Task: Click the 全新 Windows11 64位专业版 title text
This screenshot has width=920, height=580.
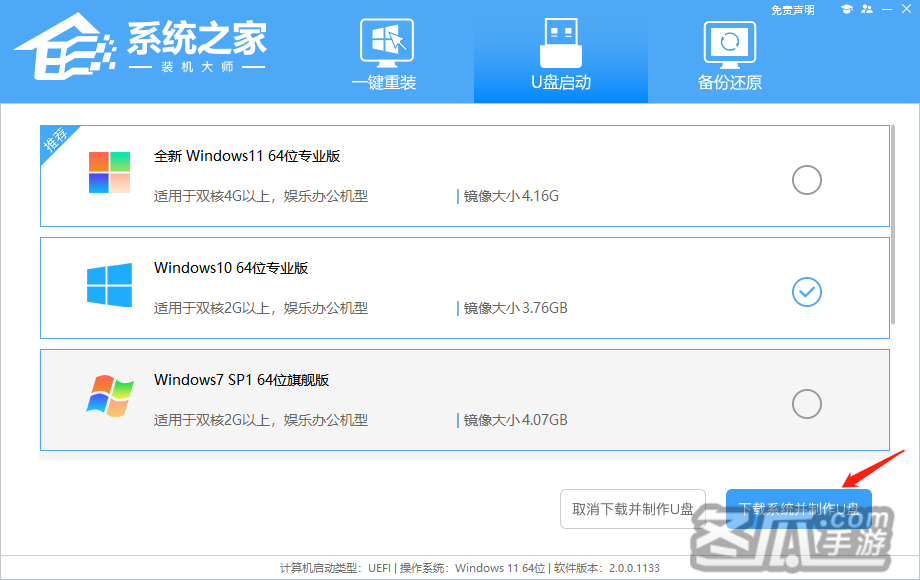Action: pyautogui.click(x=247, y=156)
